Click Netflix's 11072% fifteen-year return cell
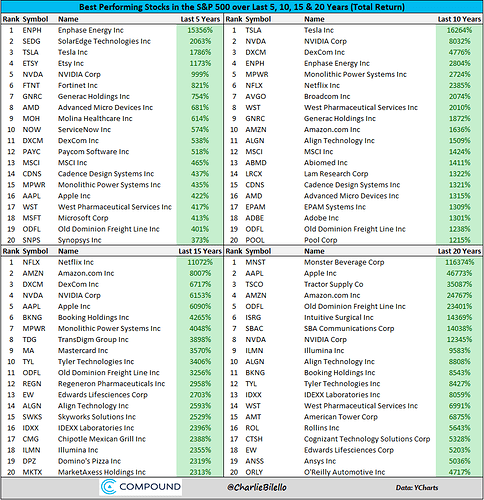Screen dimensions: 484x500 point(200,262)
